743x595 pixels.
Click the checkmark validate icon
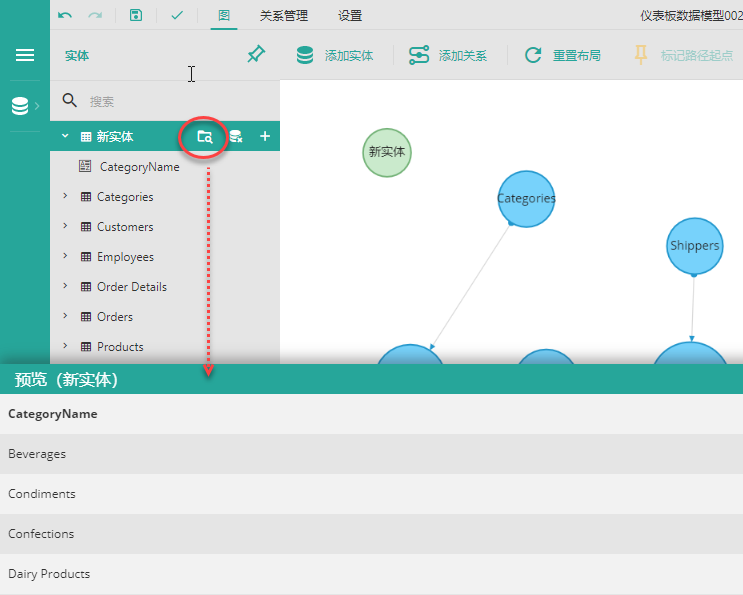point(177,16)
